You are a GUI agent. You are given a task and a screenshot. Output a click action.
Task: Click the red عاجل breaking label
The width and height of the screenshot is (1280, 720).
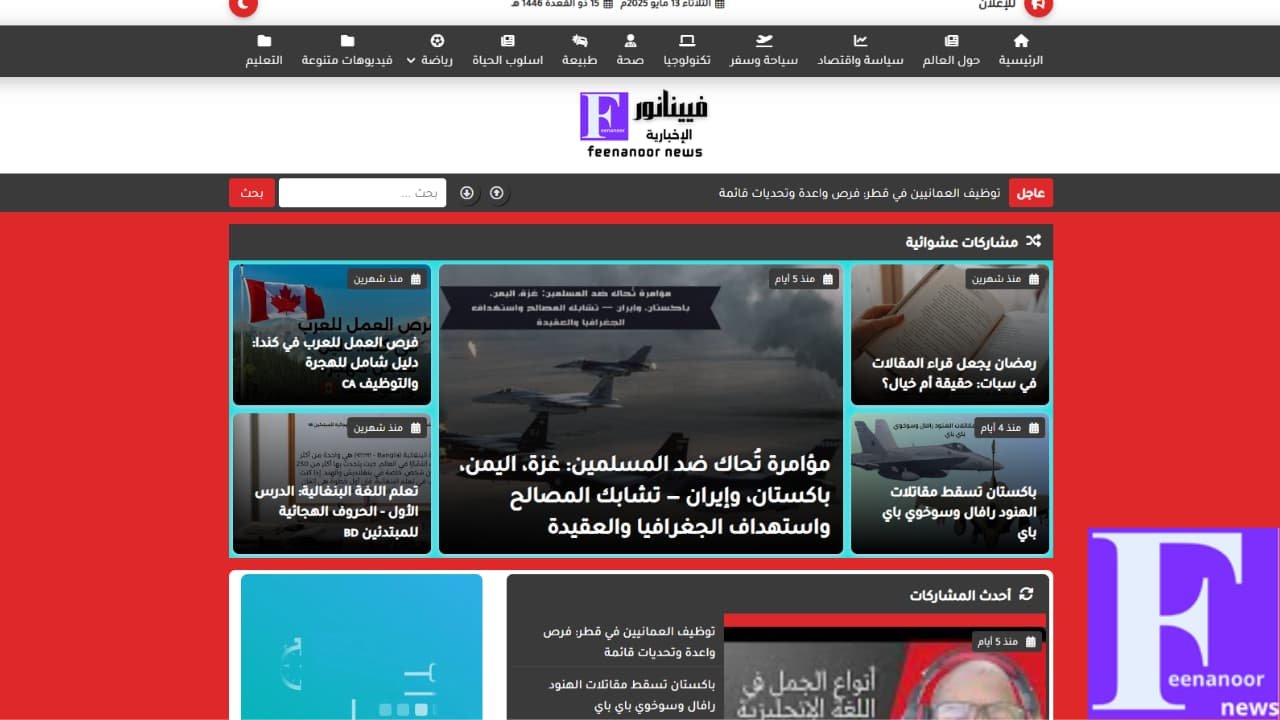[x=1031, y=193]
